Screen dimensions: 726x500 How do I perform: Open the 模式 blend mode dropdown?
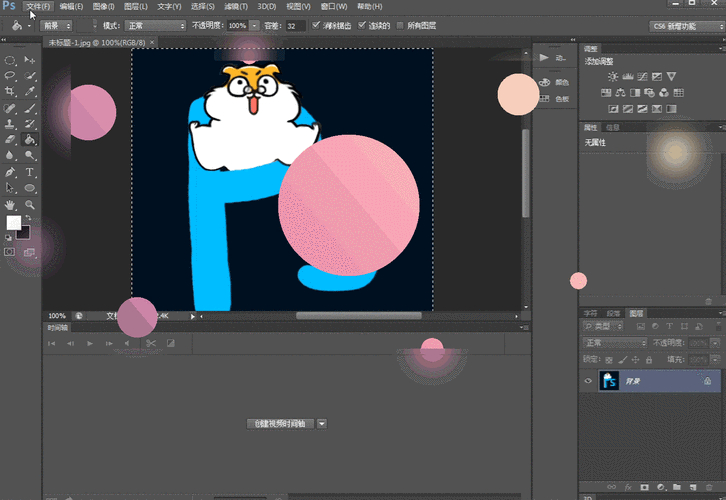(x=153, y=25)
